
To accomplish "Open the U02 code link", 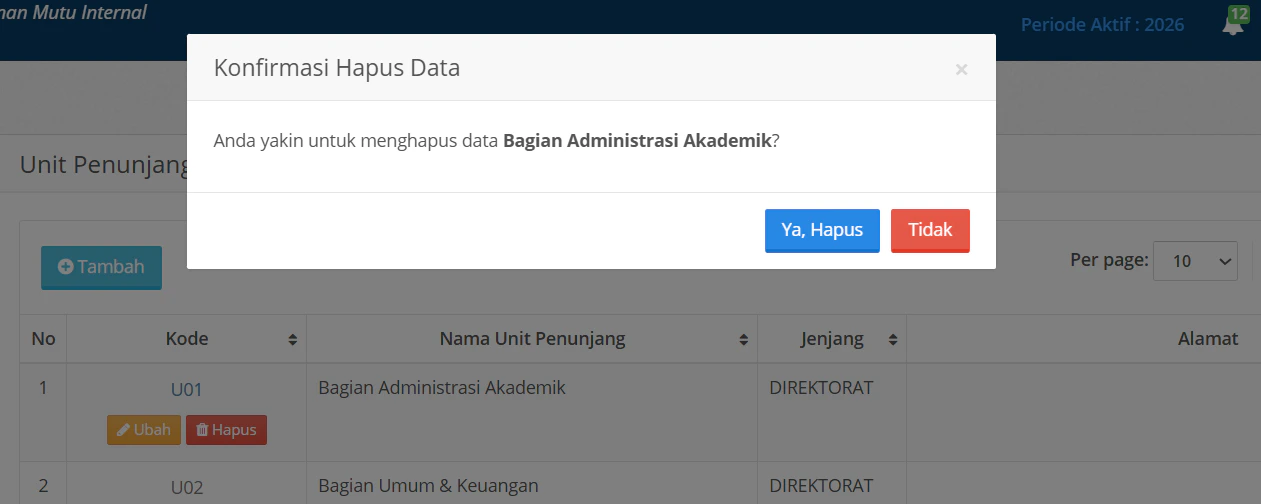I will [x=187, y=488].
